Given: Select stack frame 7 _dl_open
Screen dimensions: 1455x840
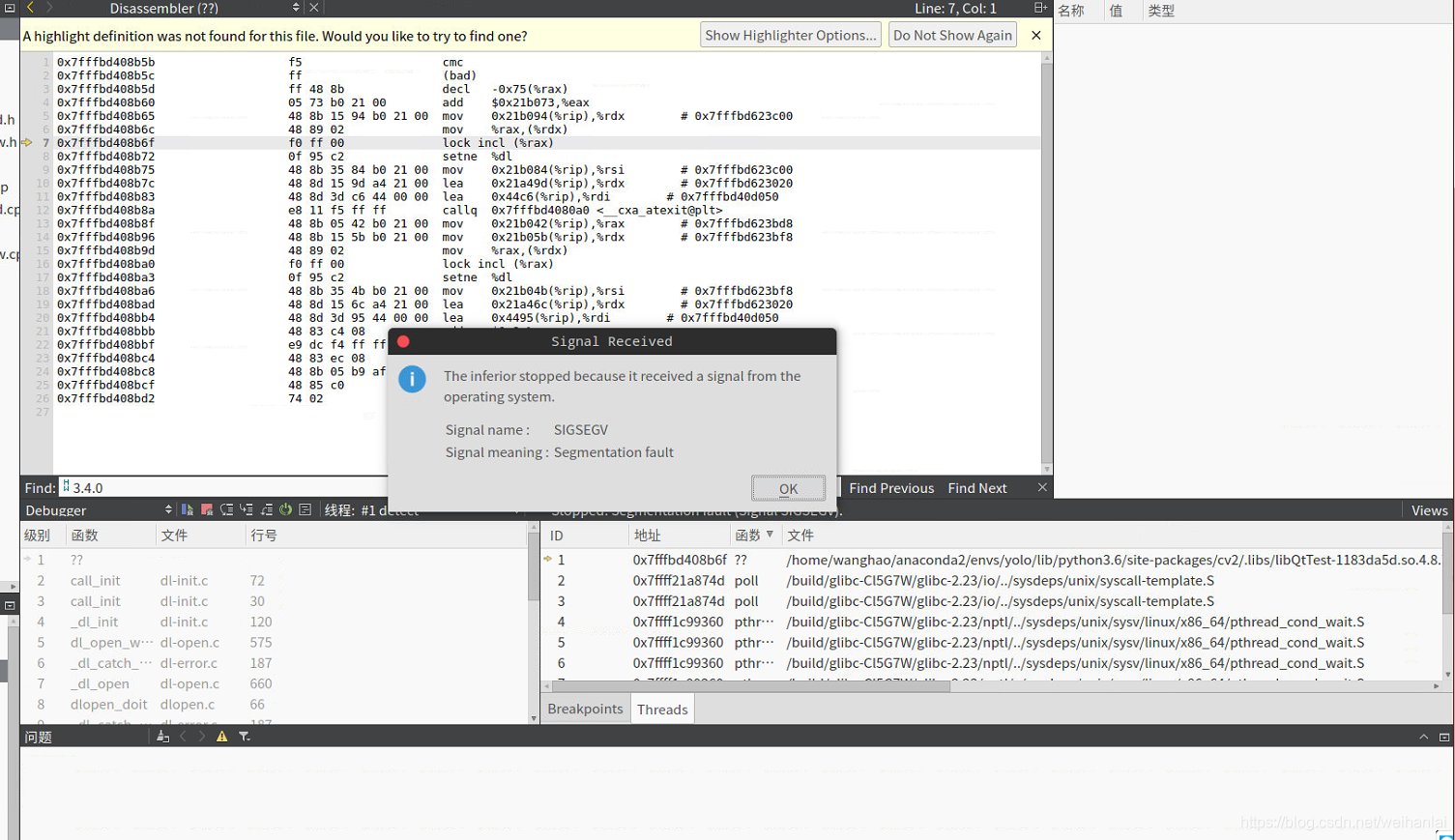Looking at the screenshot, I should pos(274,683).
